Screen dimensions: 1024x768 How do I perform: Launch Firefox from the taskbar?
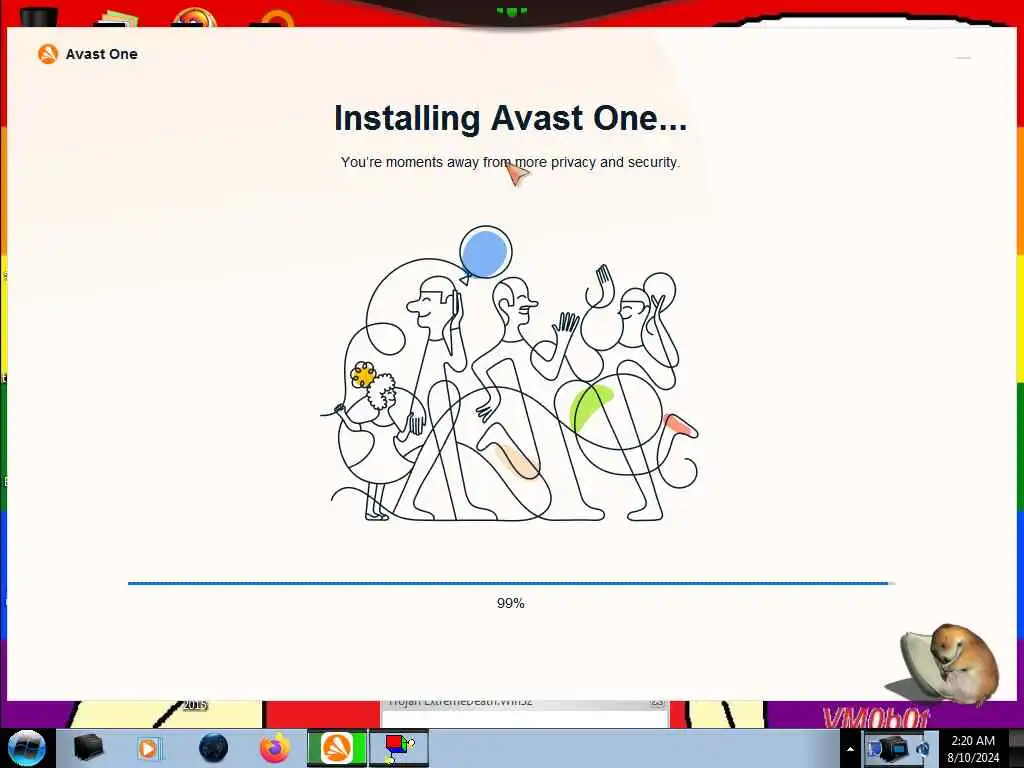(275, 748)
